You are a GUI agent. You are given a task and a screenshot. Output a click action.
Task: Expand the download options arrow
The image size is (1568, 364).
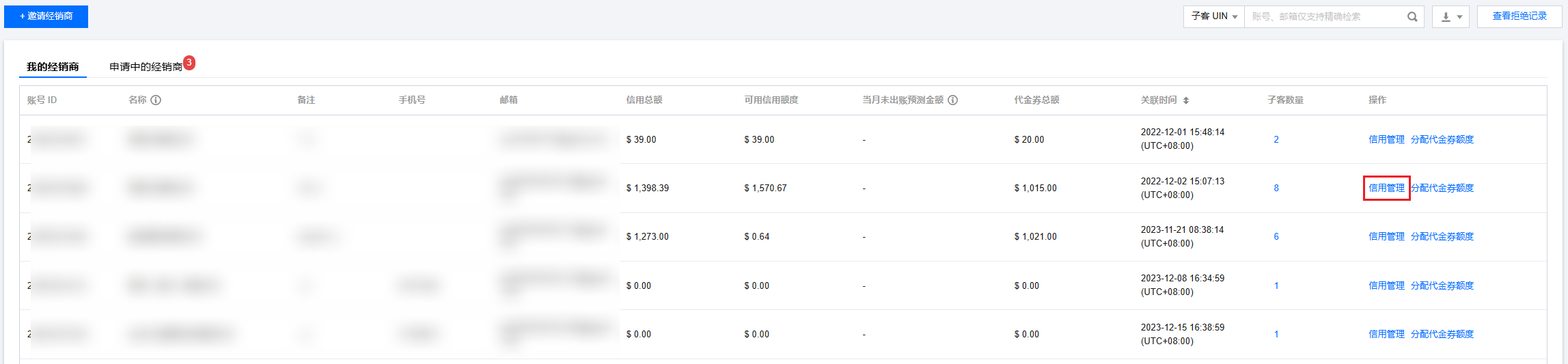(1459, 17)
